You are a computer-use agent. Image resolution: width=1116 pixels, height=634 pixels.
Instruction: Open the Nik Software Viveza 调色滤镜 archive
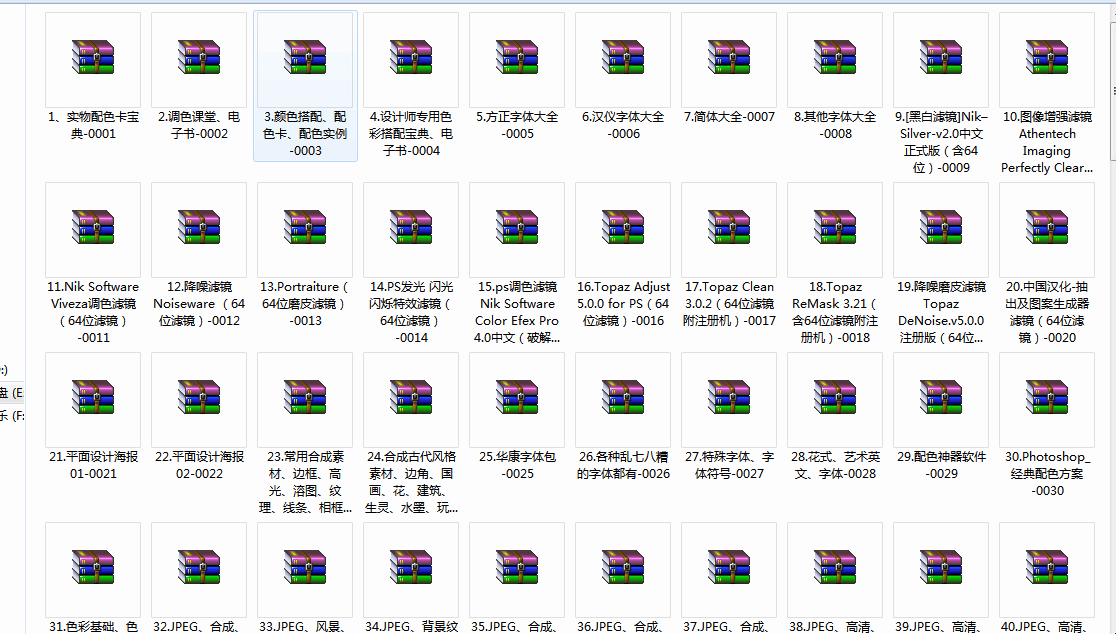(x=92, y=229)
